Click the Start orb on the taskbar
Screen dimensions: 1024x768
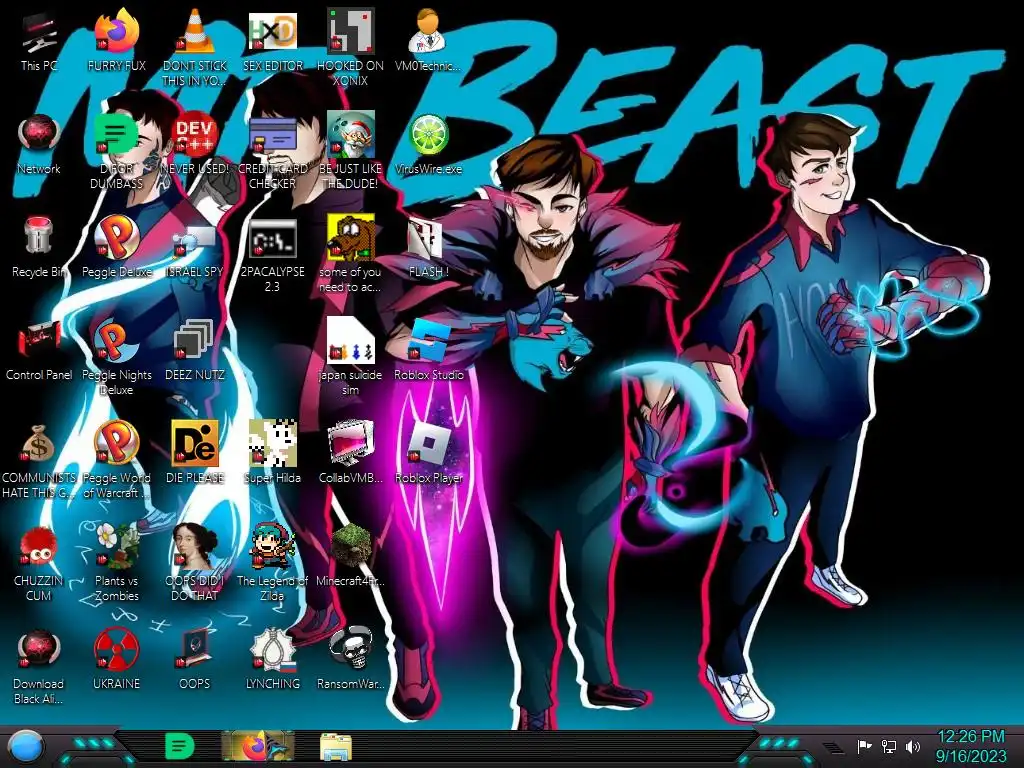pyautogui.click(x=25, y=747)
